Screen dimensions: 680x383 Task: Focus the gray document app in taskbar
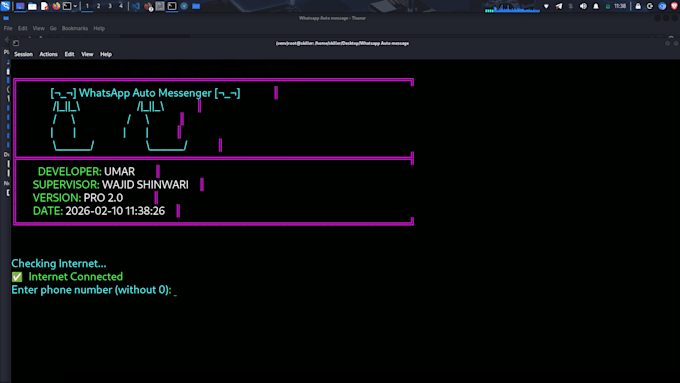pyautogui.click(x=160, y=6)
